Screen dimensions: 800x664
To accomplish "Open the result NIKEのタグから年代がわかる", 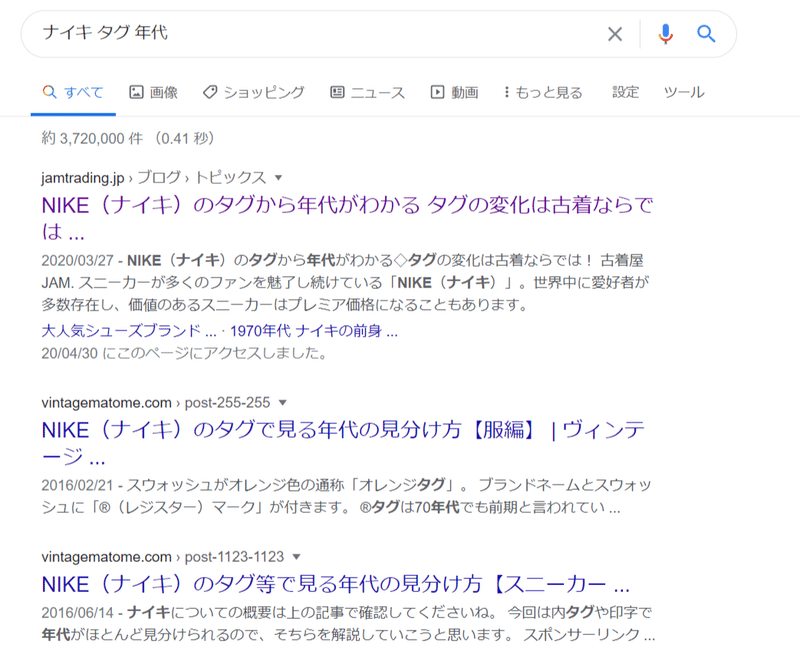I will pyautogui.click(x=347, y=218).
